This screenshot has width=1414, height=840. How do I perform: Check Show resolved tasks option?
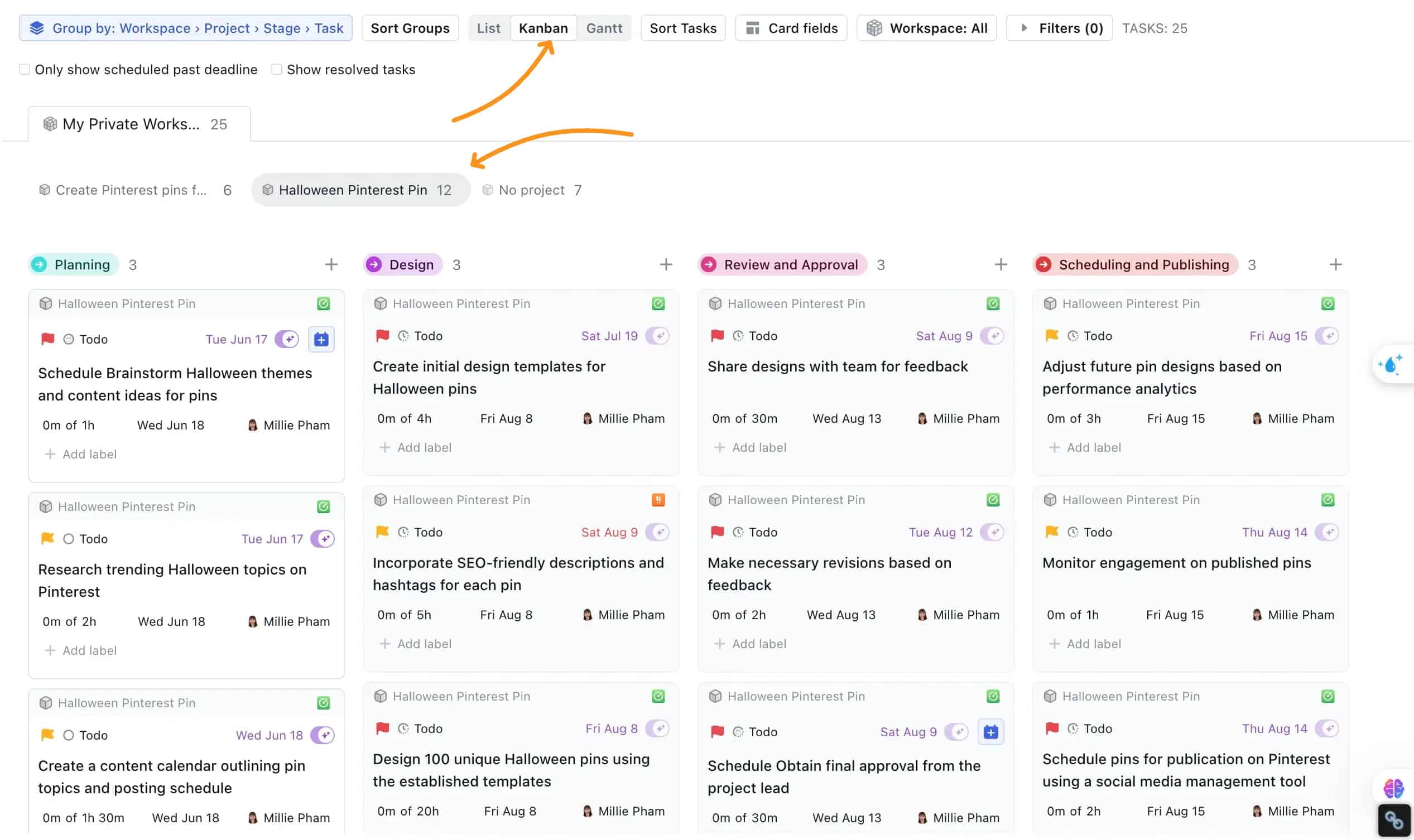[277, 69]
